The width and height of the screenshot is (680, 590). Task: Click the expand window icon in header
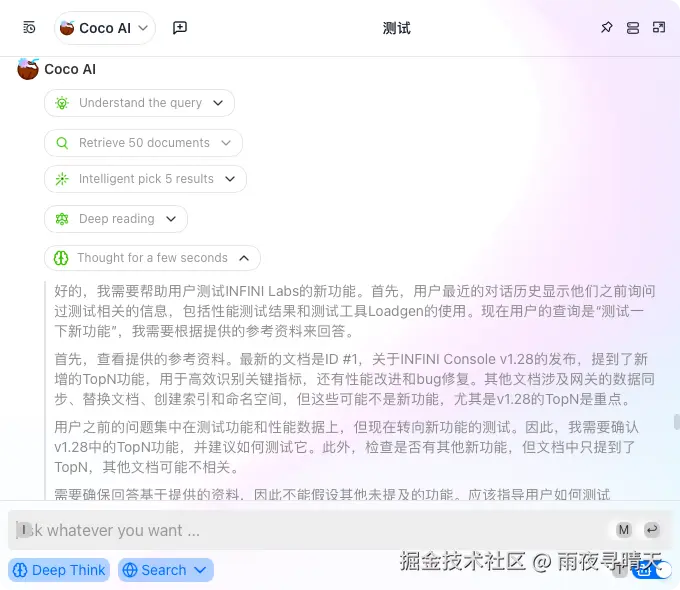pyautogui.click(x=659, y=28)
